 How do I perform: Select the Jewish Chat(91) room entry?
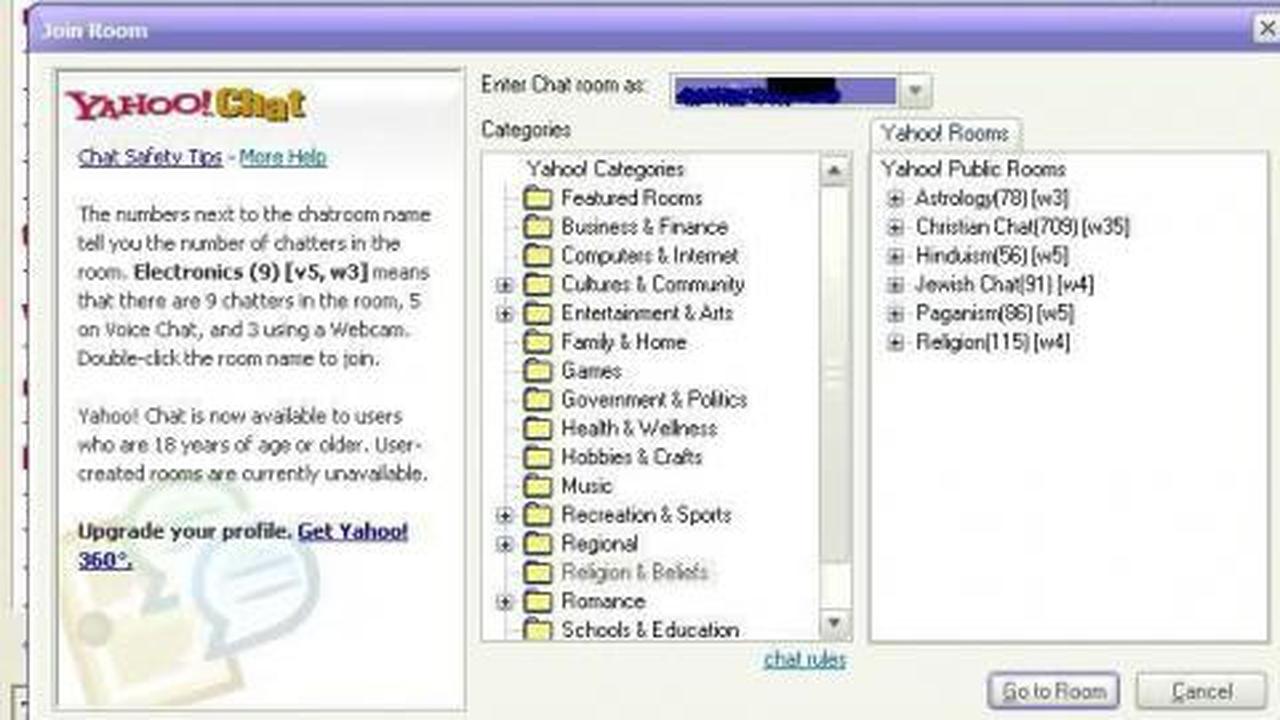(x=1005, y=286)
